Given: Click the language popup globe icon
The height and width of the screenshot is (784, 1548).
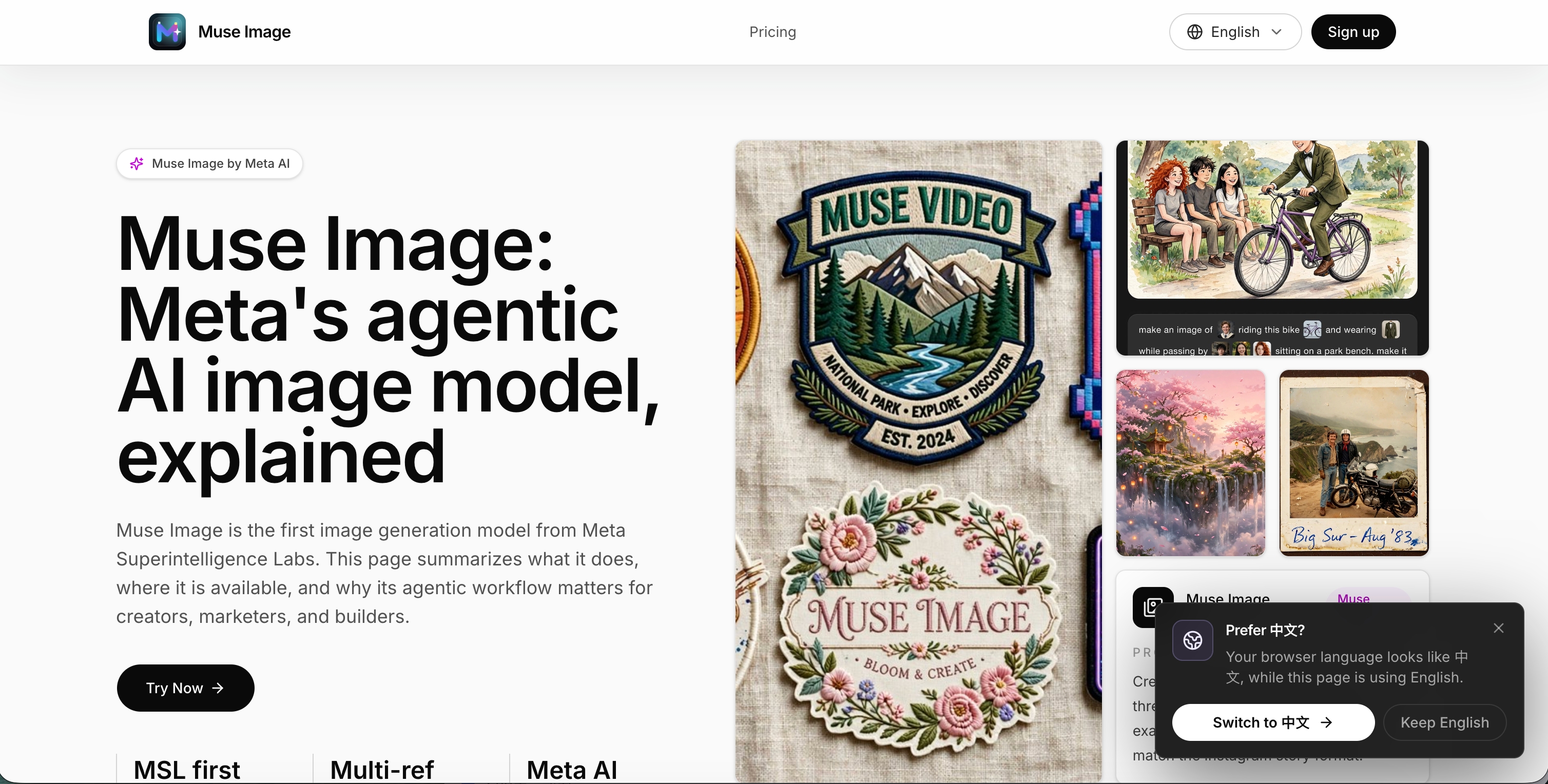Looking at the screenshot, I should point(1192,640).
